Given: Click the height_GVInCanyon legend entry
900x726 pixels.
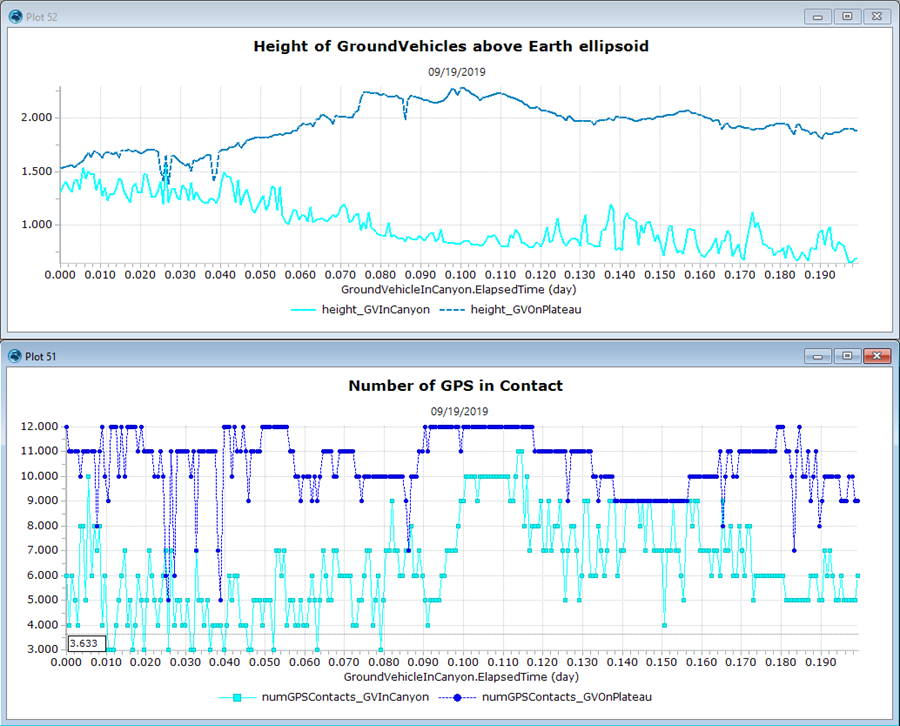Looking at the screenshot, I should click(x=360, y=310).
